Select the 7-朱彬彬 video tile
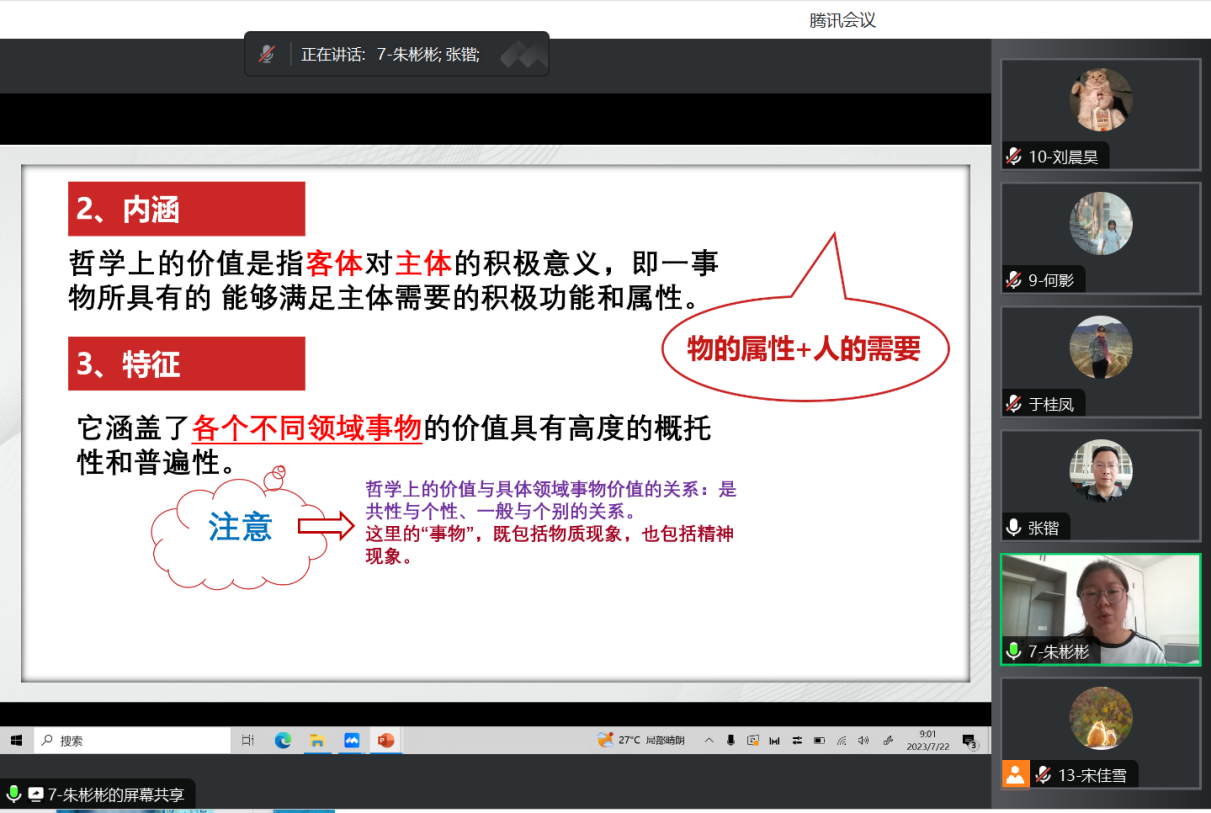 tap(1100, 608)
